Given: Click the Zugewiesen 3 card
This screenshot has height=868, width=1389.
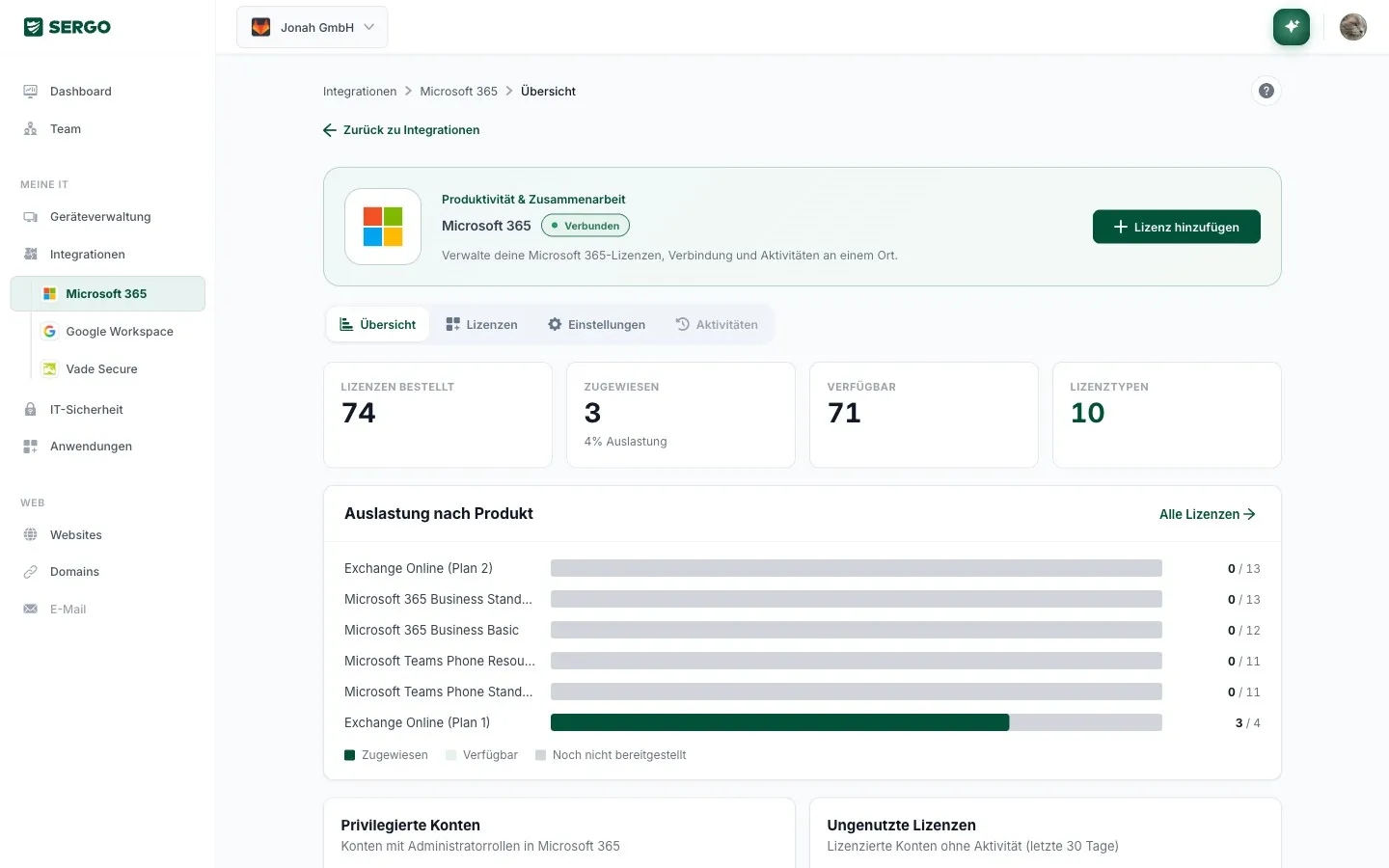Looking at the screenshot, I should [681, 415].
